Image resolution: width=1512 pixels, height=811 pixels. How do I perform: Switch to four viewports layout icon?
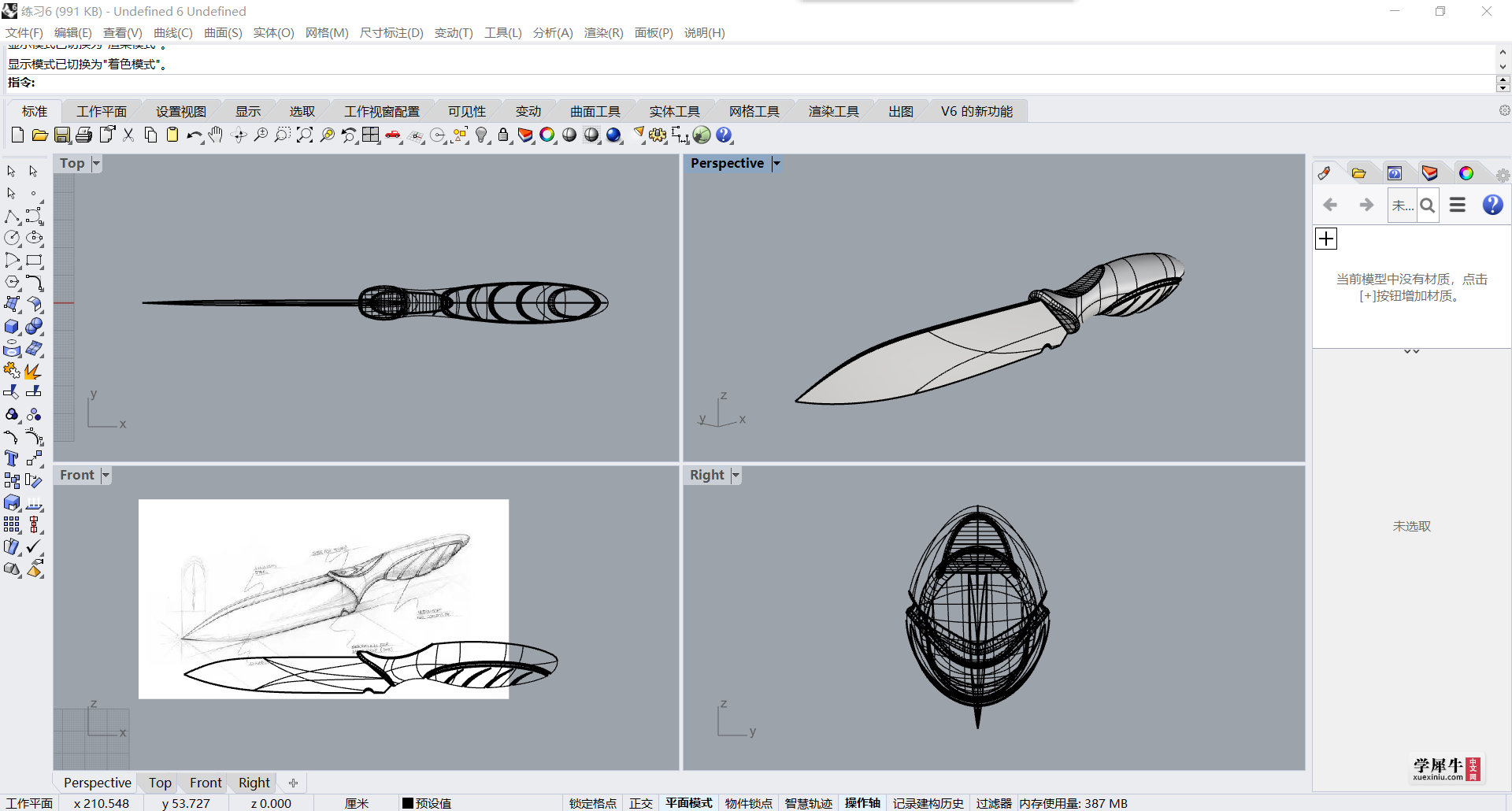[x=371, y=135]
